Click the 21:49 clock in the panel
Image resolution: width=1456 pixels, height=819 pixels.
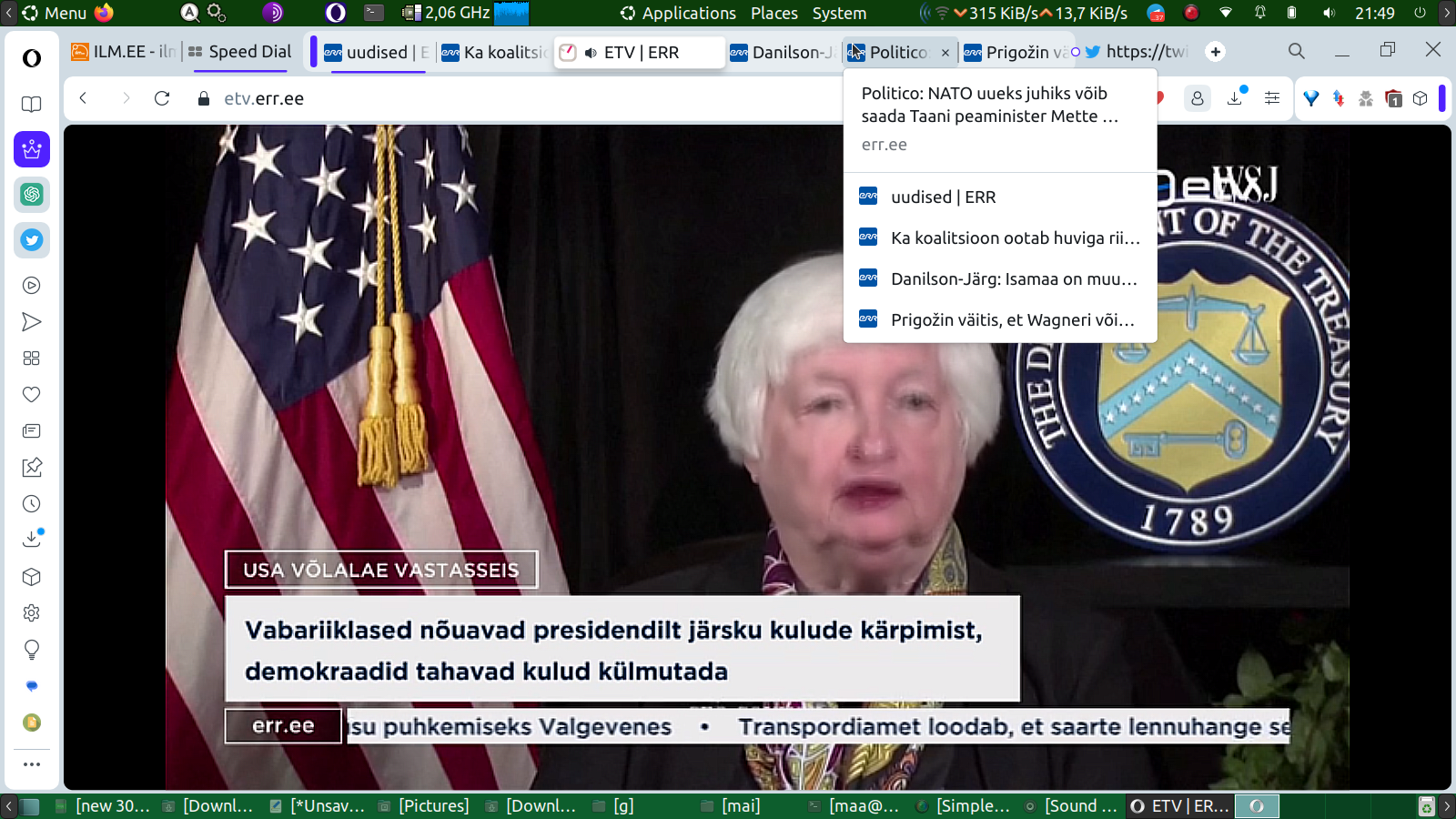point(1374,13)
